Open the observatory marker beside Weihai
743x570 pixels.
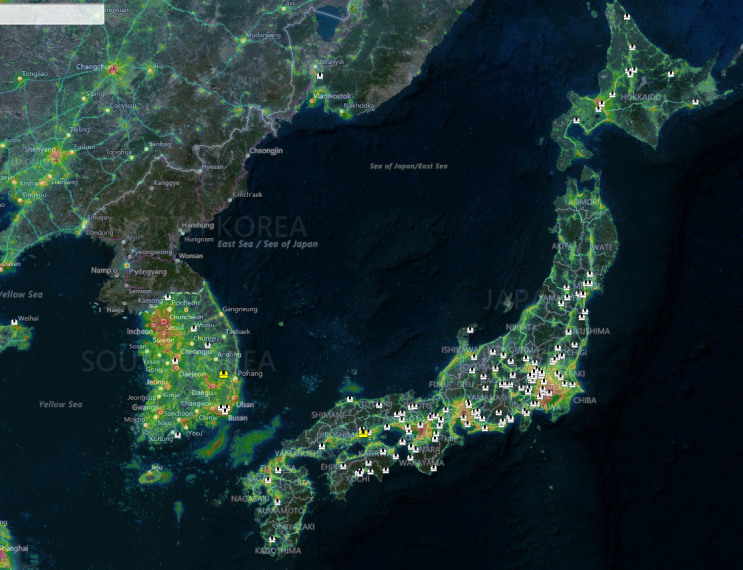(14, 322)
